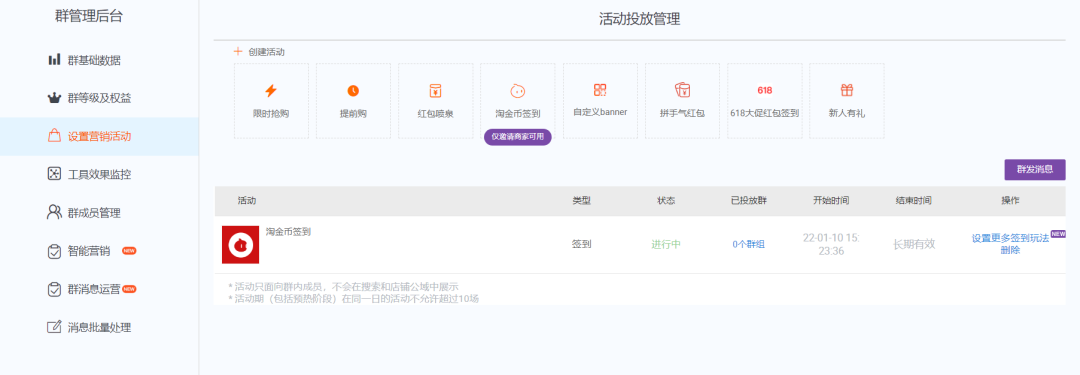
Task: Click the 群管理后台 sidebar title
Action: click(x=89, y=17)
